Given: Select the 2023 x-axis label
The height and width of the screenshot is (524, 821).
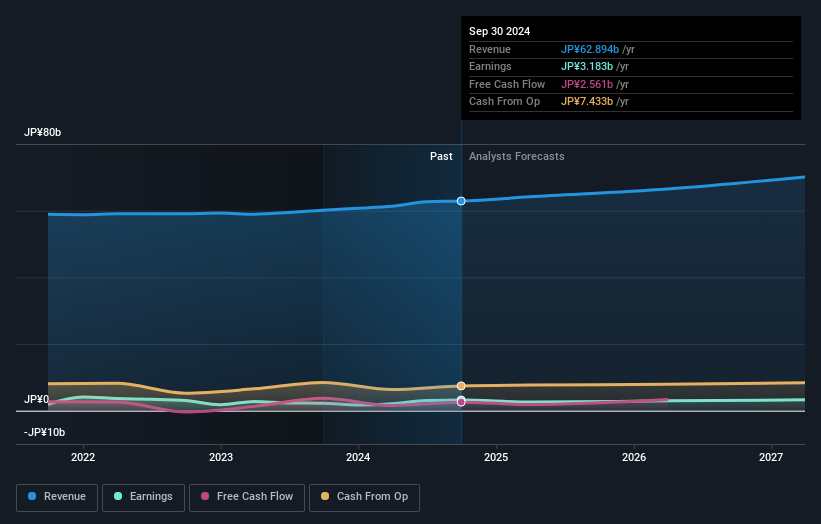Looking at the screenshot, I should pyautogui.click(x=221, y=457).
